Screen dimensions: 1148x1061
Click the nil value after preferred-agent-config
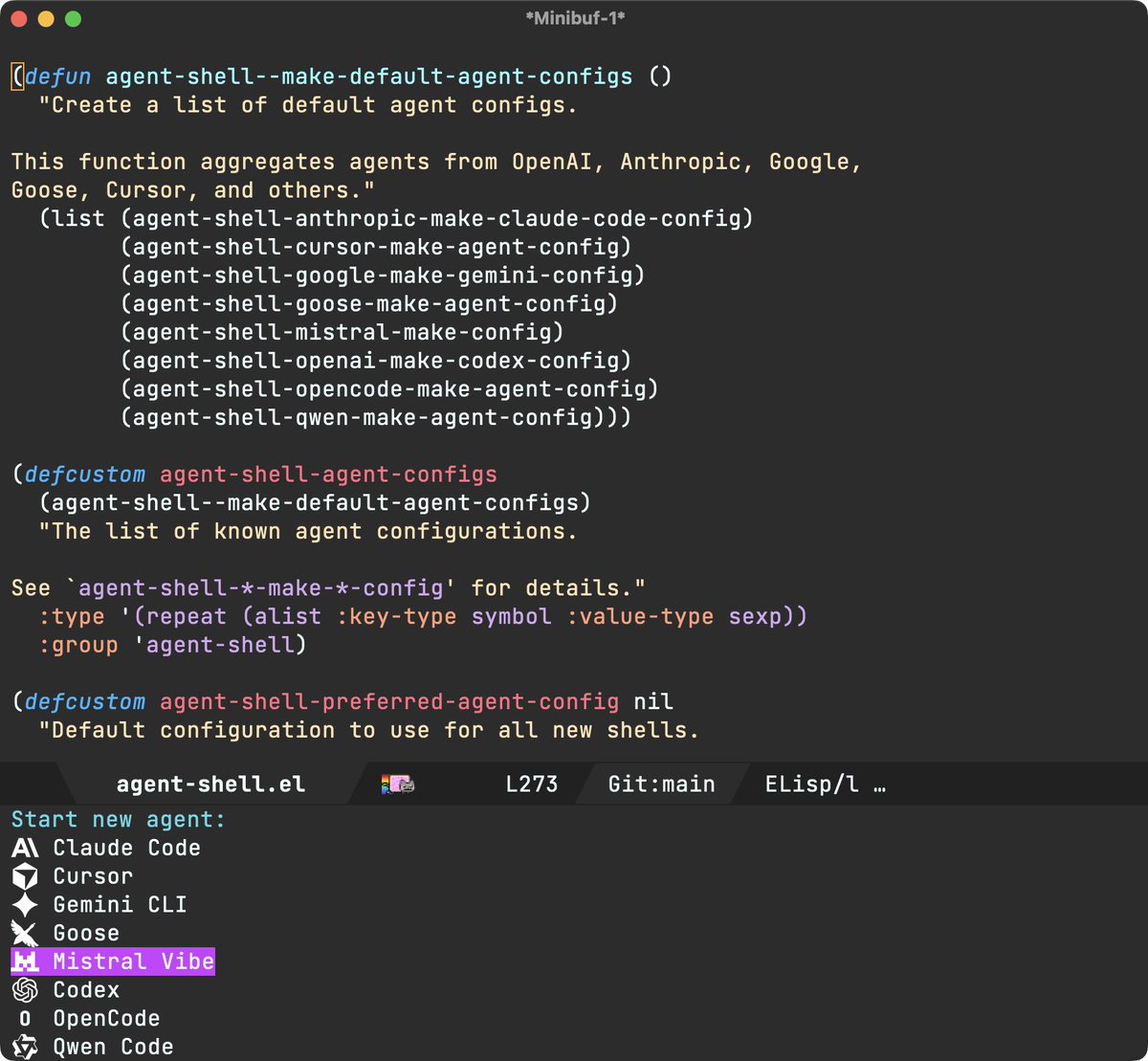point(653,702)
